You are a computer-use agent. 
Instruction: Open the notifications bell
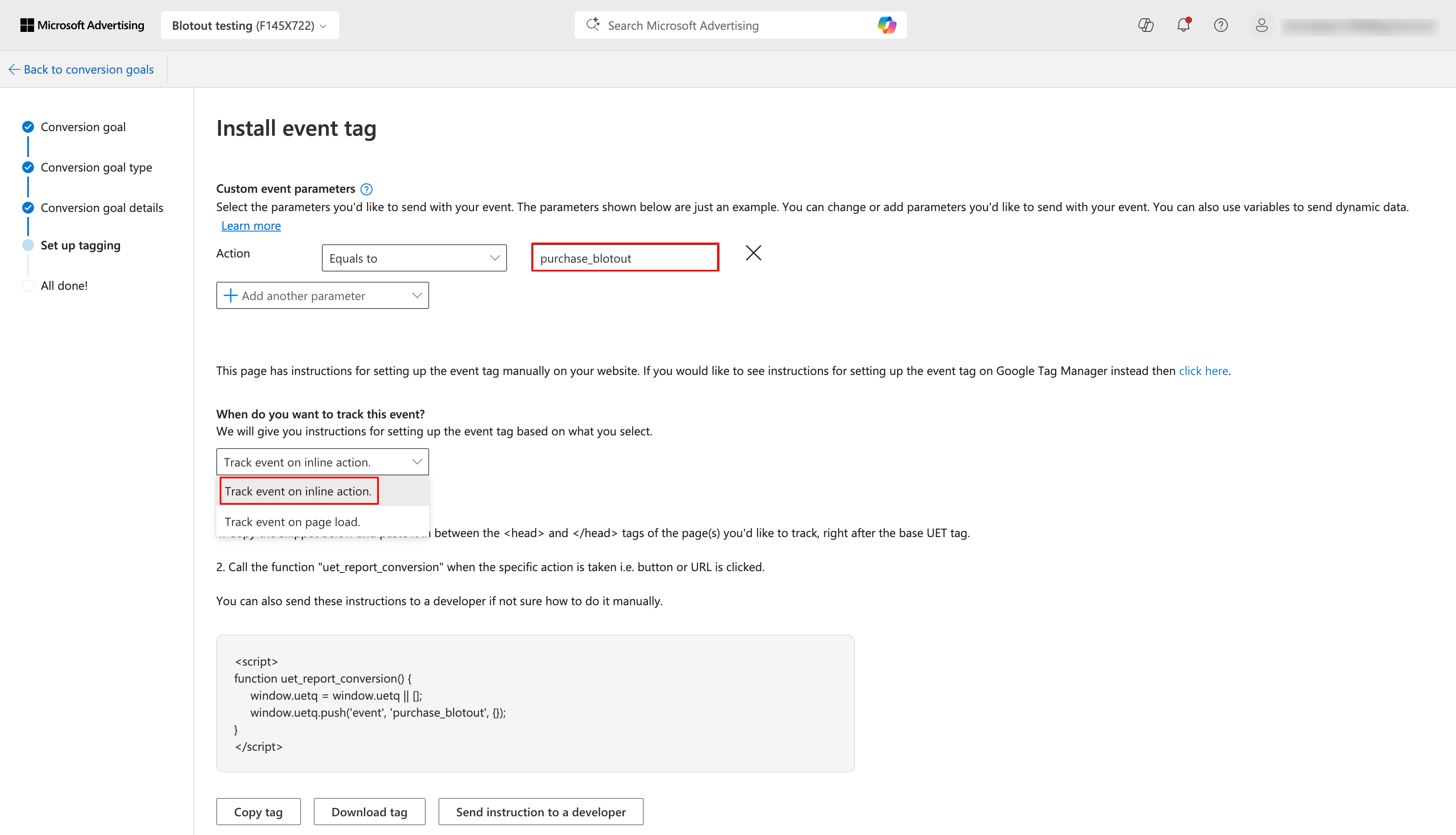point(1183,25)
